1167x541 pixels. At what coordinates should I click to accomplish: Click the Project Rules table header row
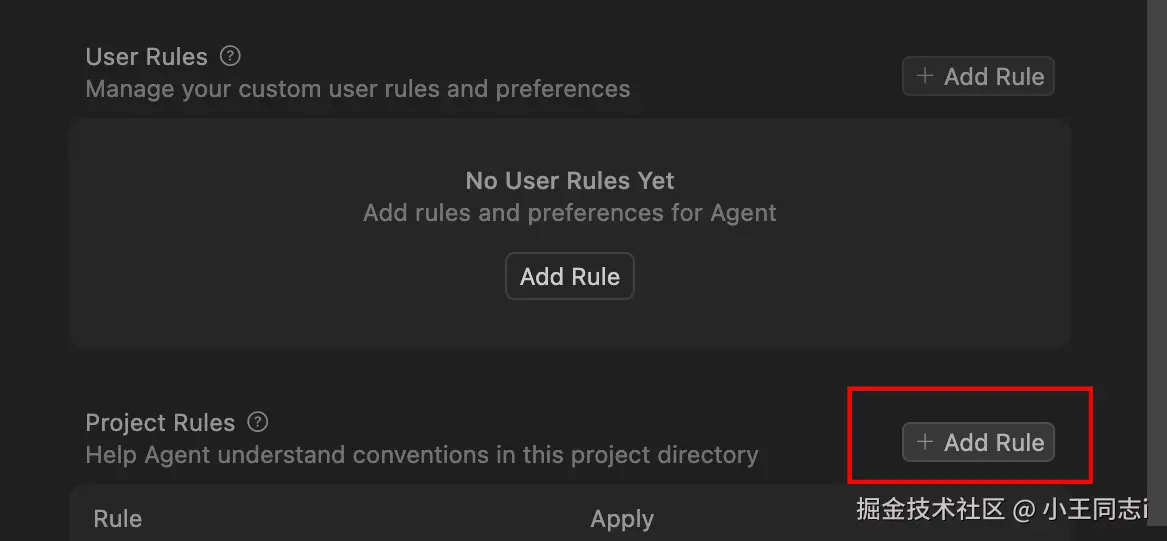400,519
